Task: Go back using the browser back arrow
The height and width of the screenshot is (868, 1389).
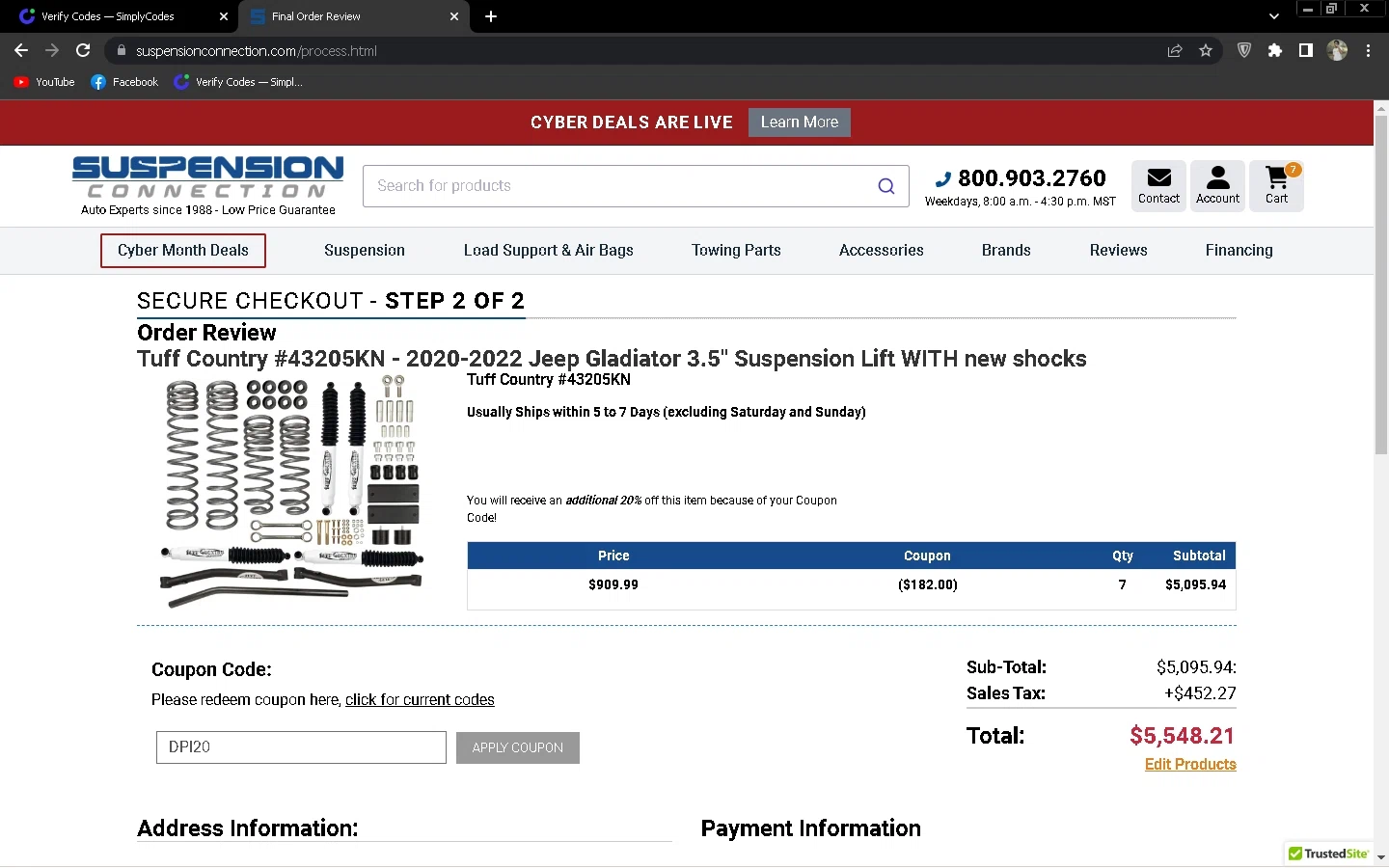Action: pyautogui.click(x=21, y=51)
